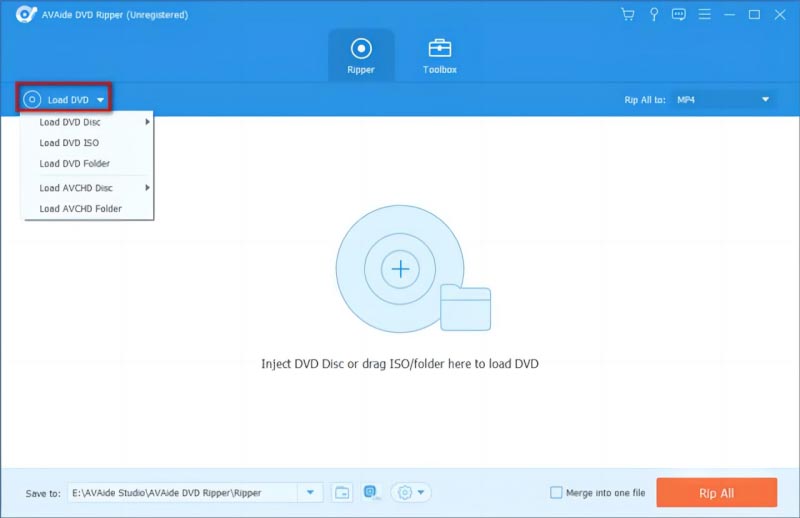Open the Rip All to MP4 dropdown
Image resolution: width=800 pixels, height=518 pixels.
723,100
